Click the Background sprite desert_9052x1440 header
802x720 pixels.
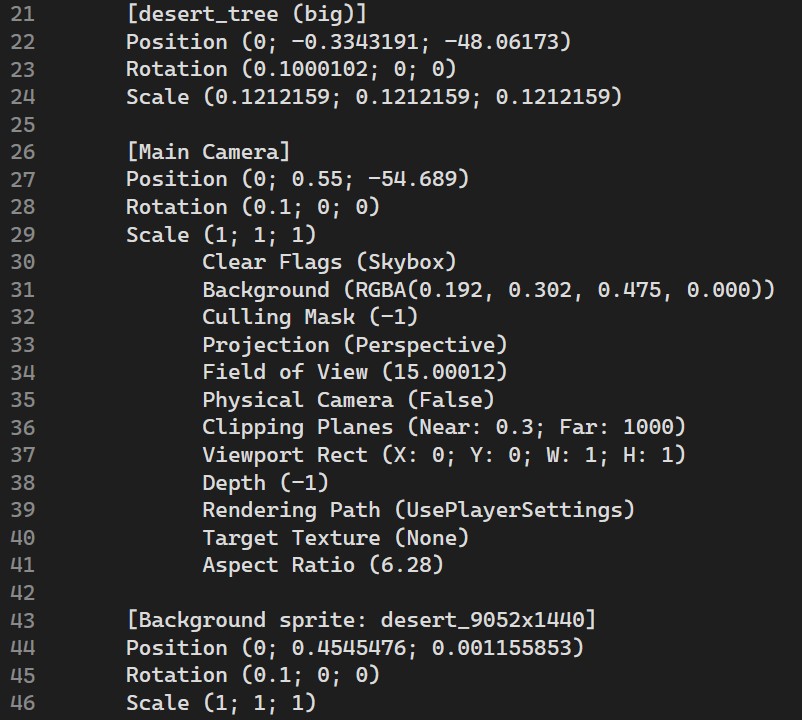(361, 620)
